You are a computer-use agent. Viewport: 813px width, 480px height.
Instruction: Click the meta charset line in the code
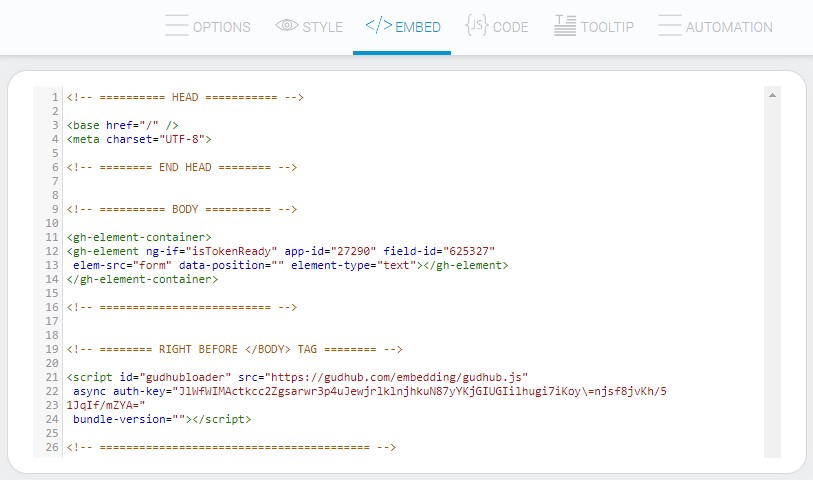click(x=139, y=139)
